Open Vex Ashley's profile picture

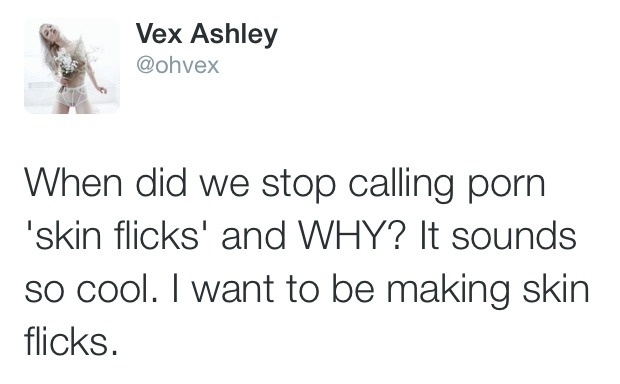pos(72,66)
